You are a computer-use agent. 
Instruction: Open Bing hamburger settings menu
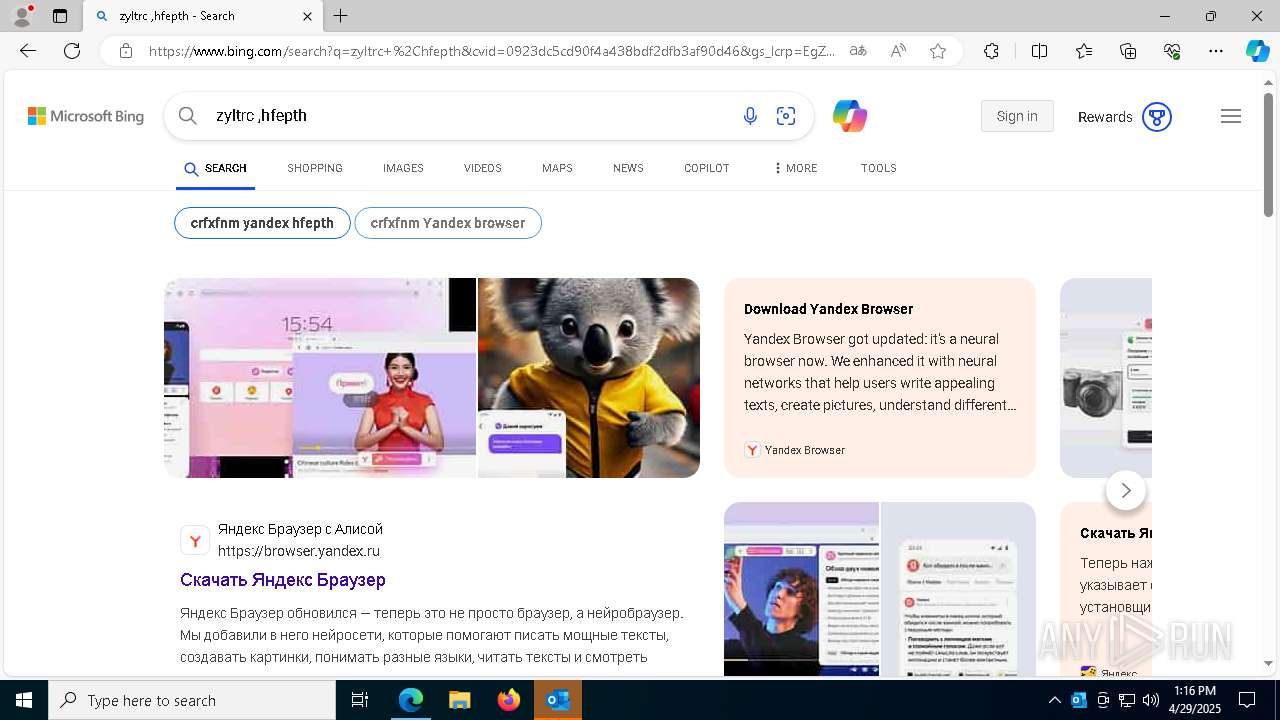(1231, 116)
